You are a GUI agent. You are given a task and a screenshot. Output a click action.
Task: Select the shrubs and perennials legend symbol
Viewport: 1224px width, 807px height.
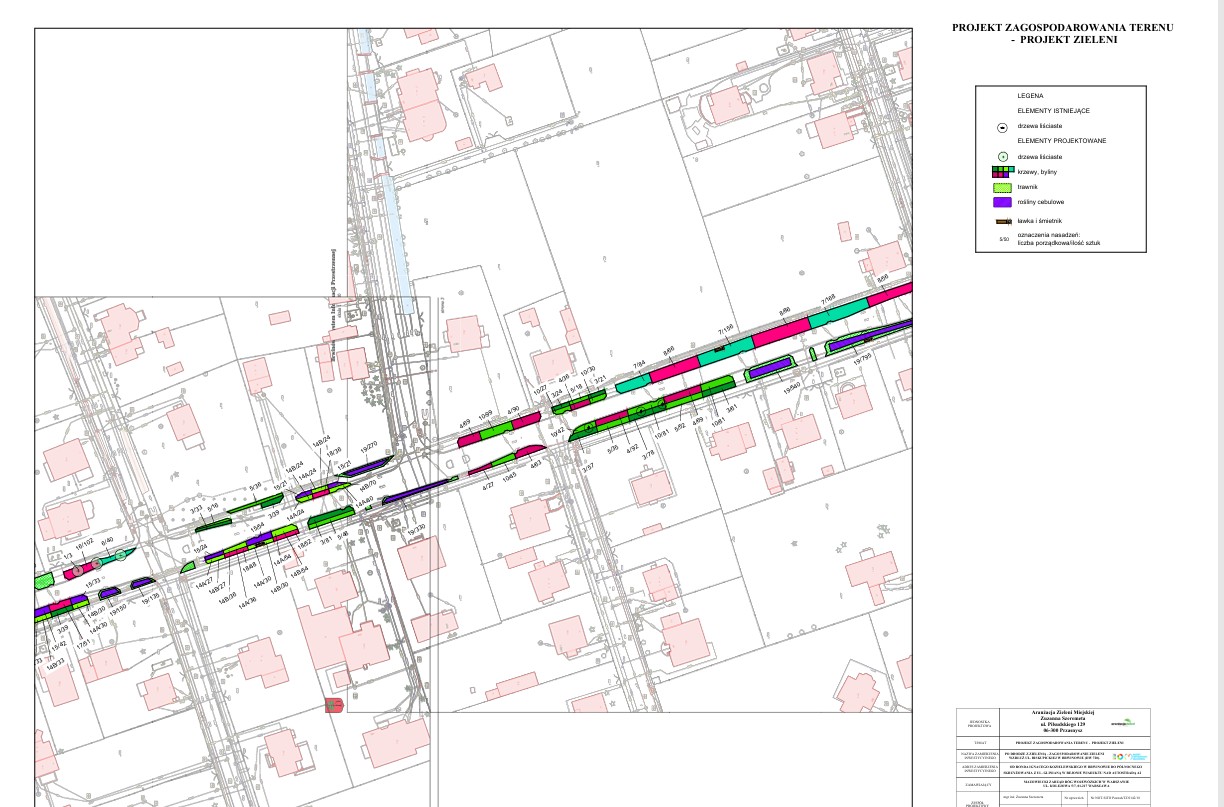1001,172
